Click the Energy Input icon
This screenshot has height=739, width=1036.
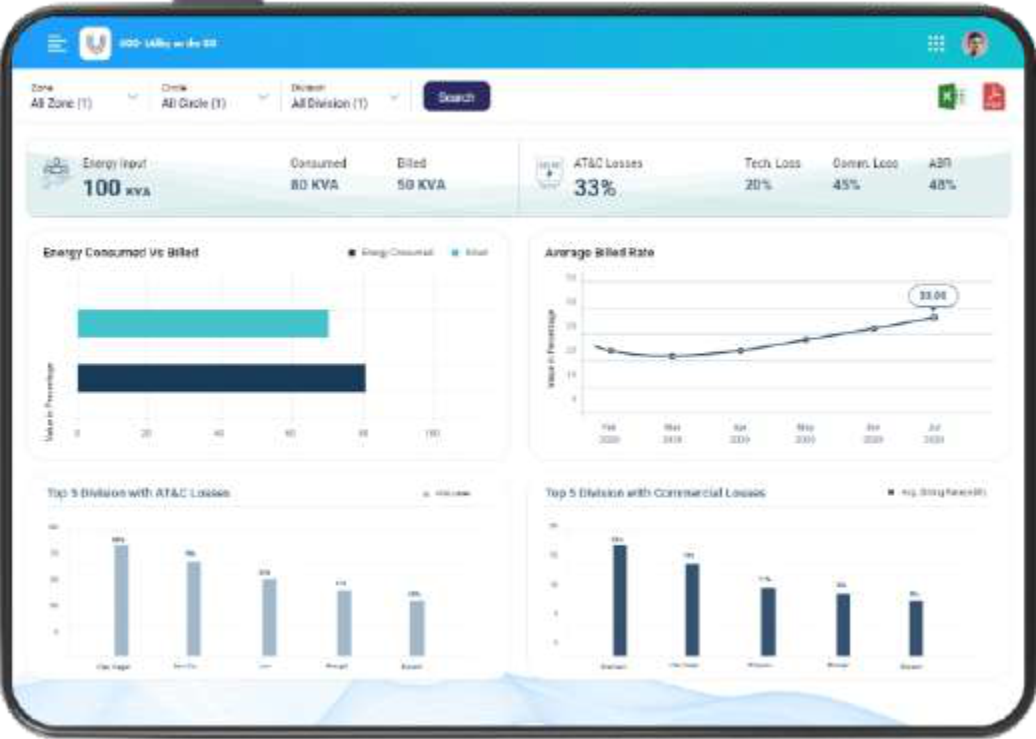click(57, 174)
